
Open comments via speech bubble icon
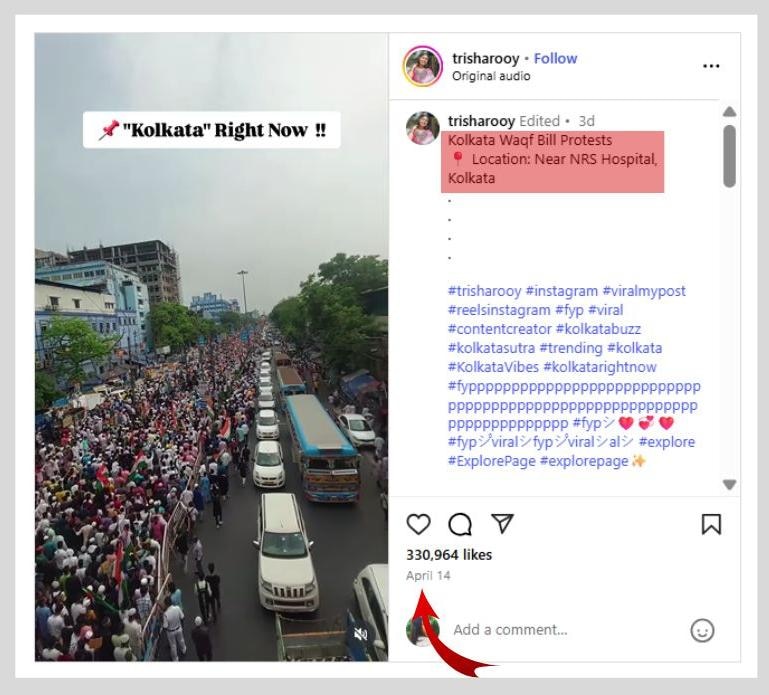460,524
